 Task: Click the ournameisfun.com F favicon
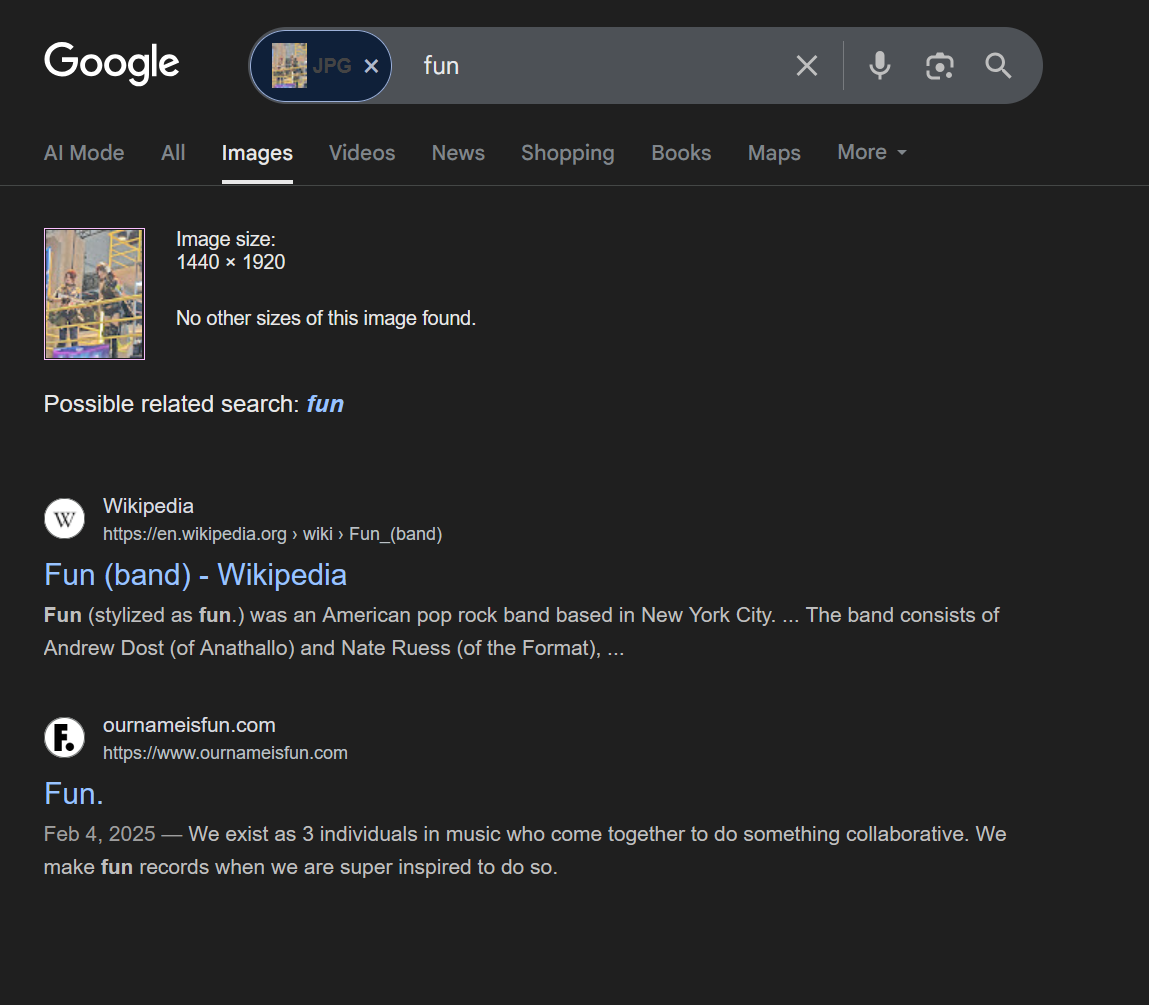click(64, 737)
